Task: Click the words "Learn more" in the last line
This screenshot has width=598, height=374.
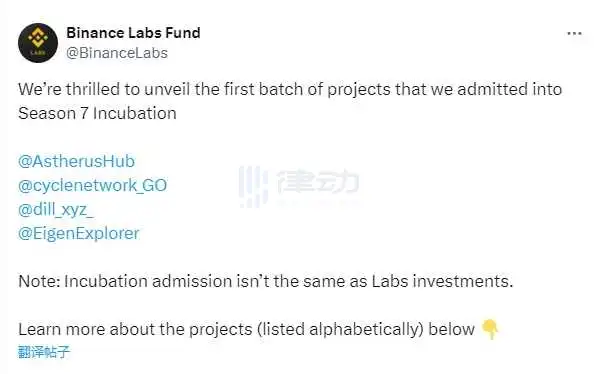Action: (x=62, y=329)
